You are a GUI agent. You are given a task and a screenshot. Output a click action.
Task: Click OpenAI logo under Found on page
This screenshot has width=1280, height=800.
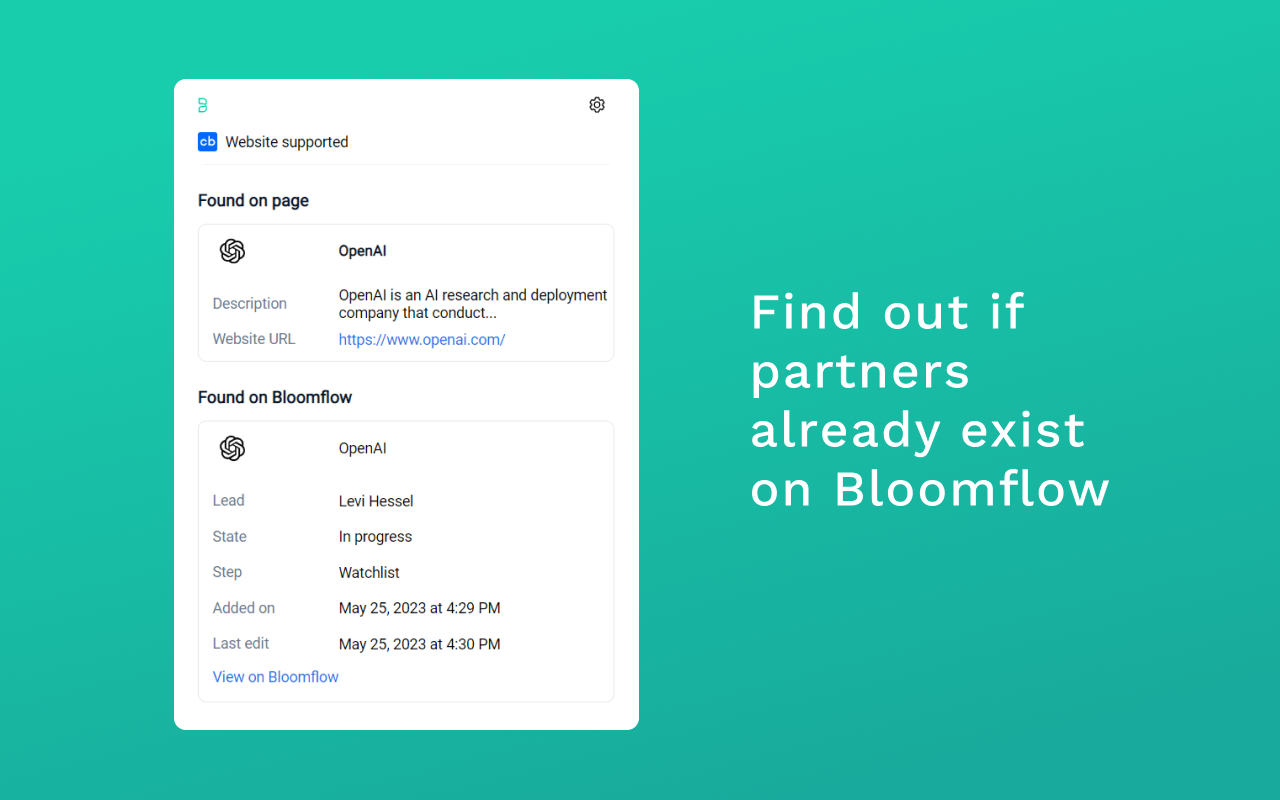pos(232,251)
